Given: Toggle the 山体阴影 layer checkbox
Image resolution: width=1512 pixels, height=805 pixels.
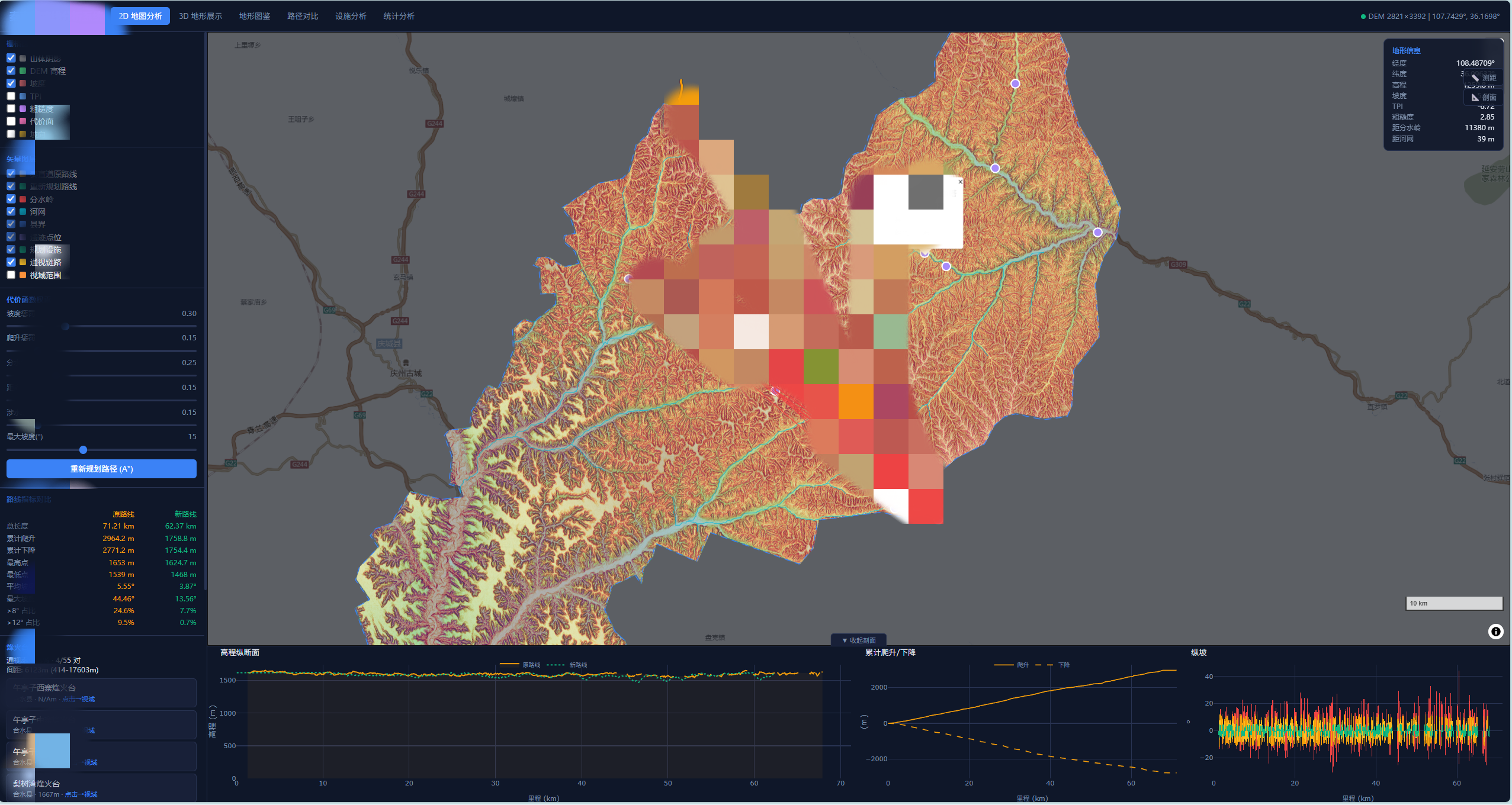Looking at the screenshot, I should pos(11,58).
